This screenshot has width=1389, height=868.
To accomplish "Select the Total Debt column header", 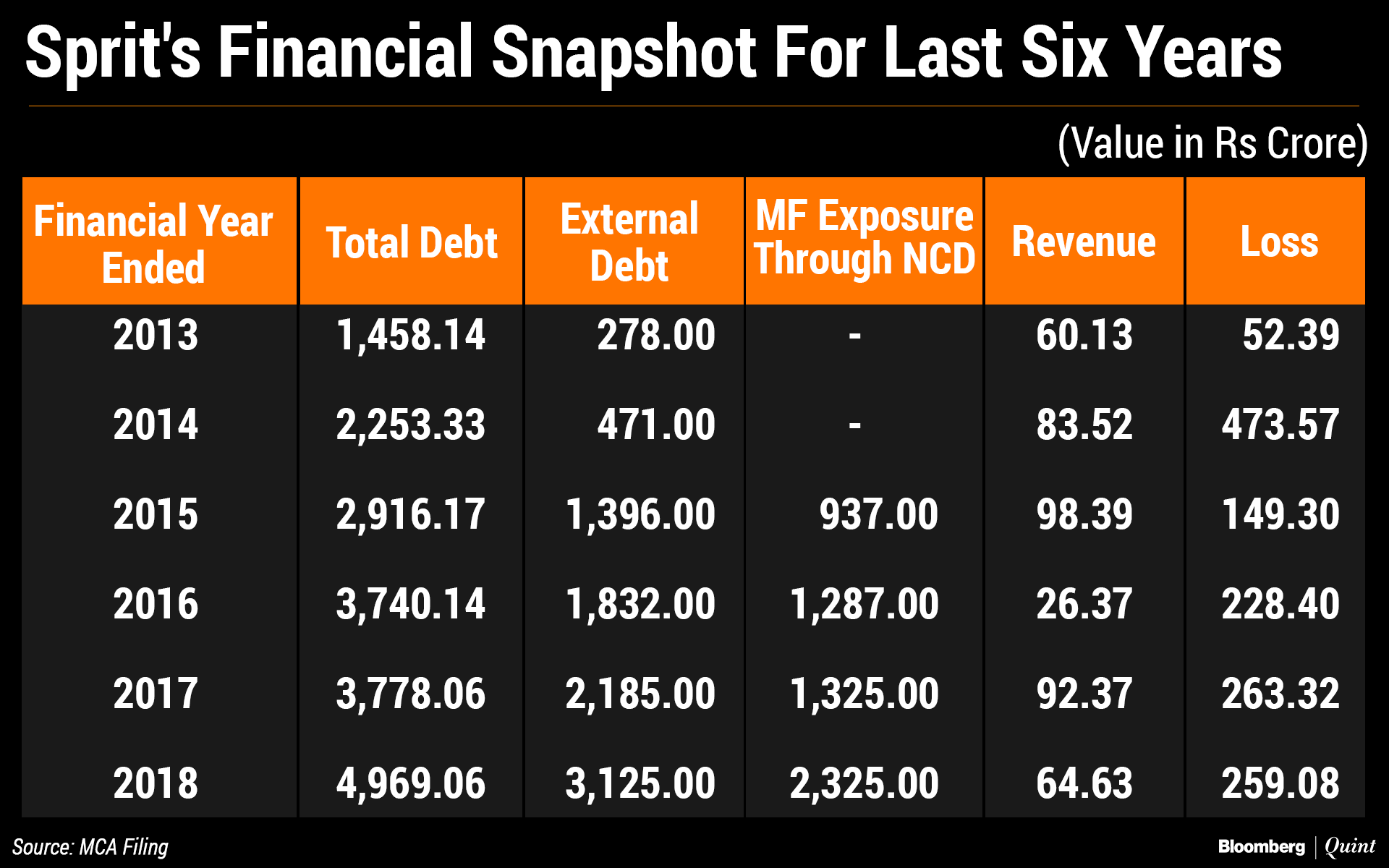I will tap(412, 242).
